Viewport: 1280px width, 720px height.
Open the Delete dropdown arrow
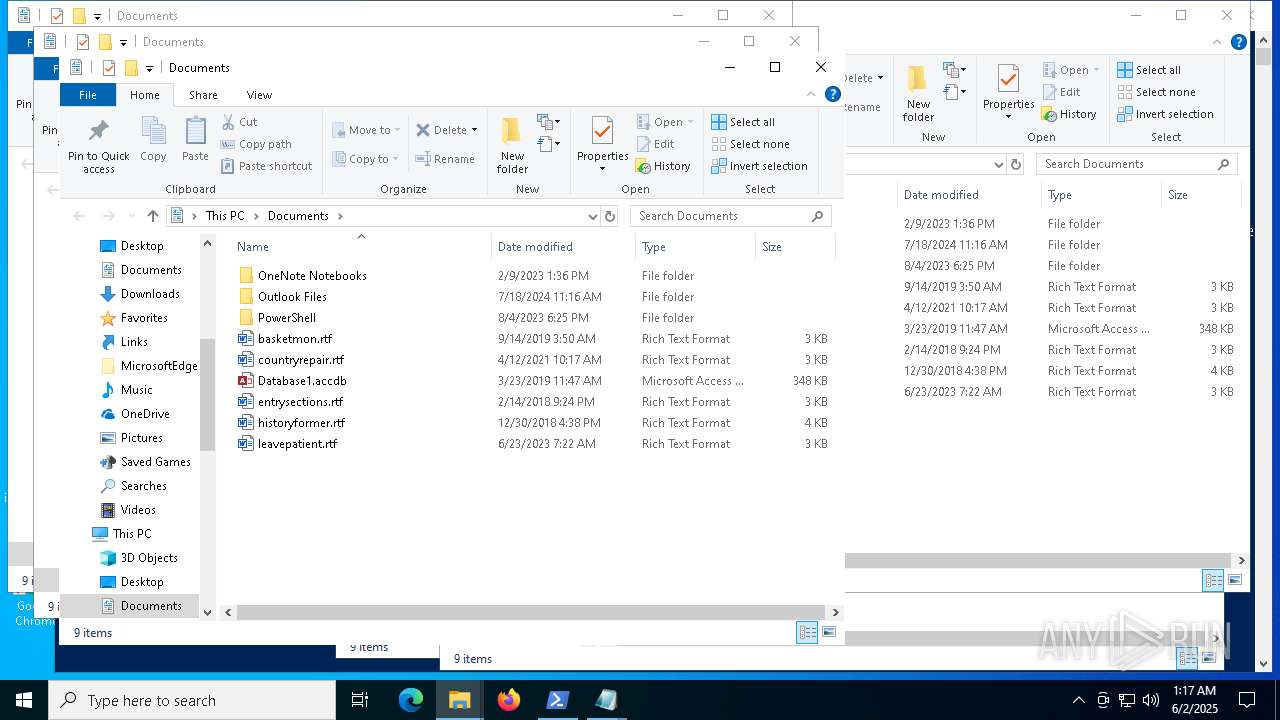click(x=474, y=130)
